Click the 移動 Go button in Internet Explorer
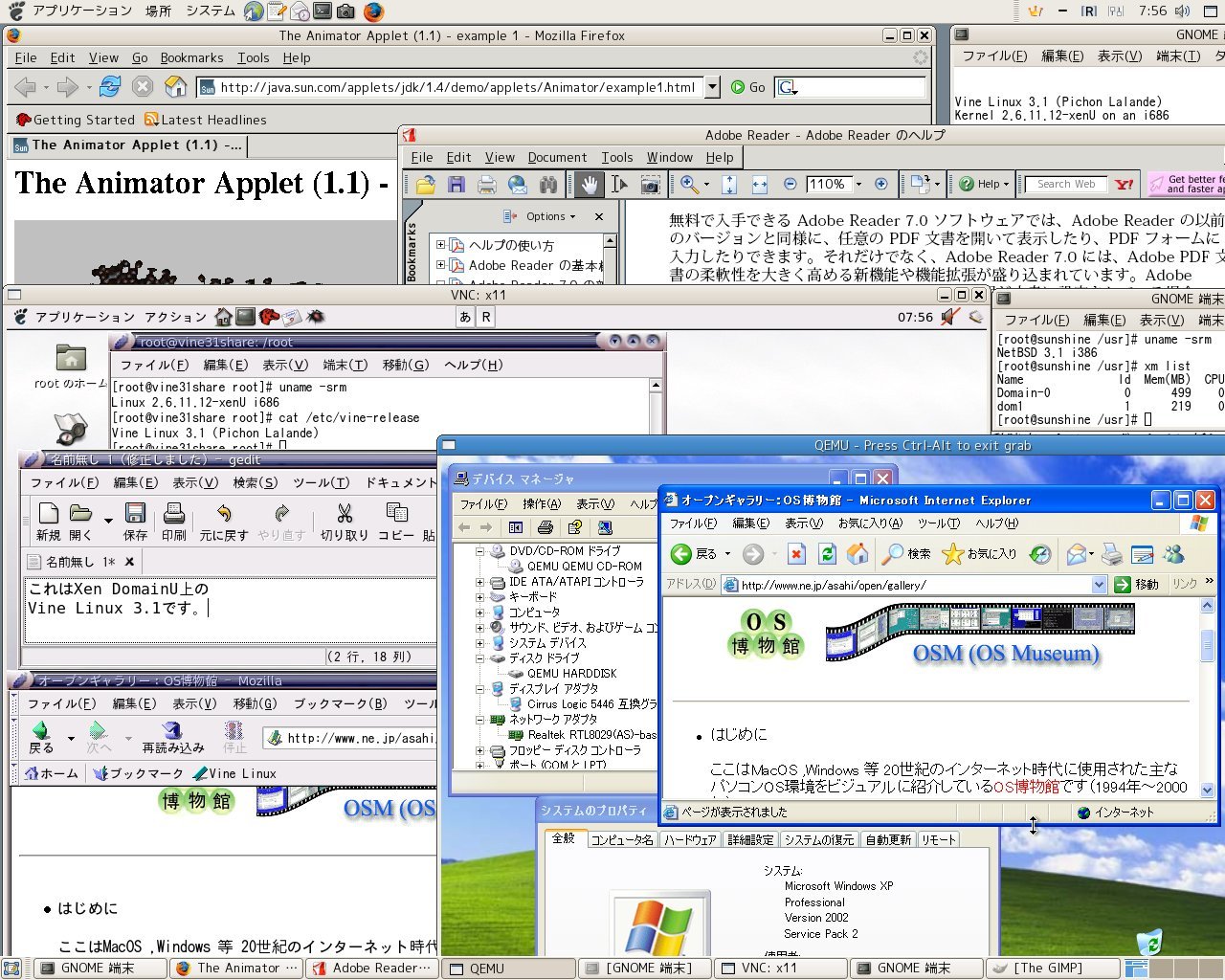The image size is (1225, 980). pyautogui.click(x=1137, y=585)
